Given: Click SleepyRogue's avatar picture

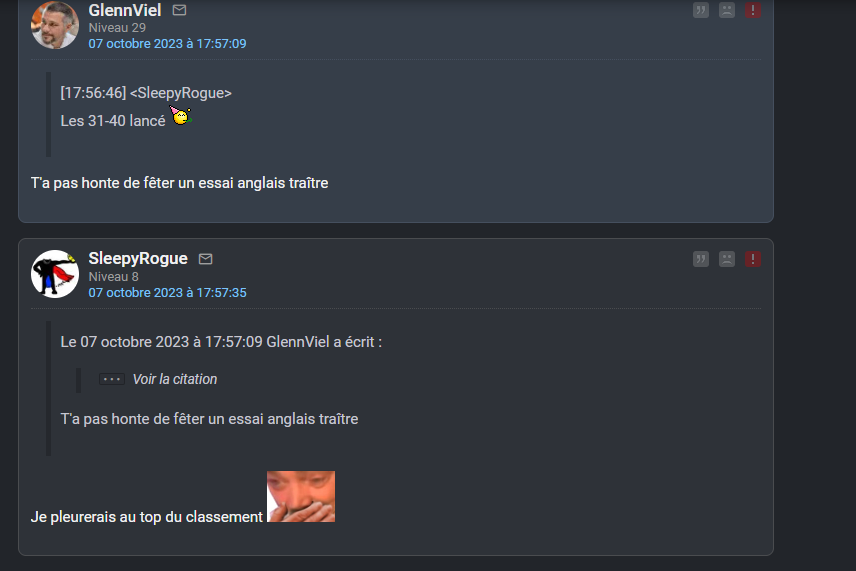Looking at the screenshot, I should [55, 274].
